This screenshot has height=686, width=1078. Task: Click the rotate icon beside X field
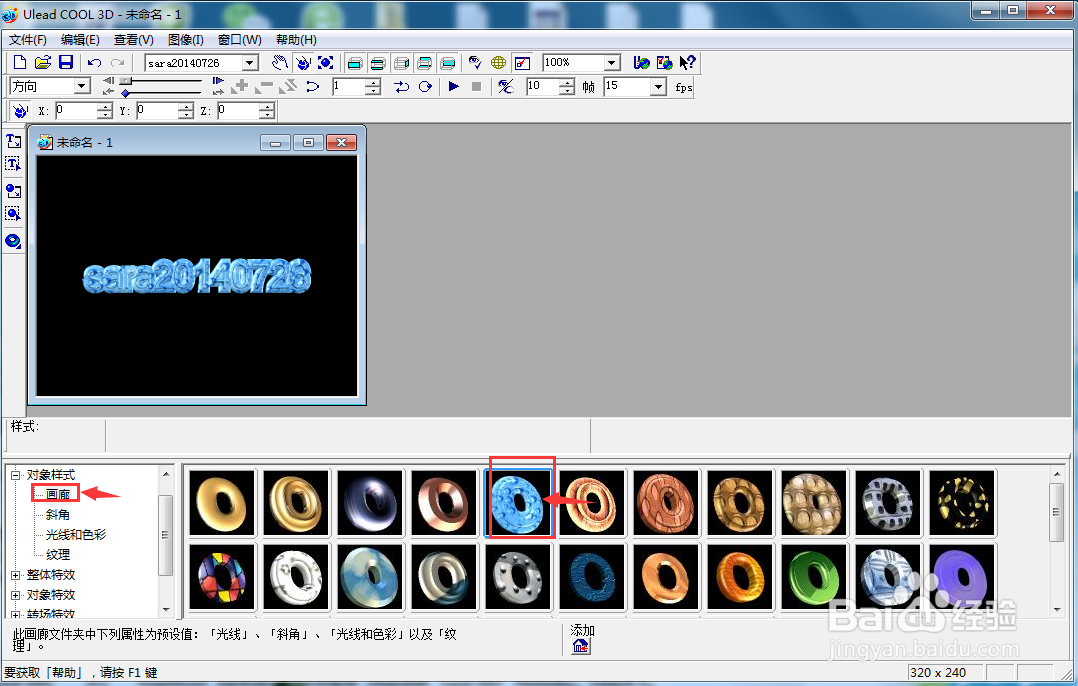tap(20, 111)
